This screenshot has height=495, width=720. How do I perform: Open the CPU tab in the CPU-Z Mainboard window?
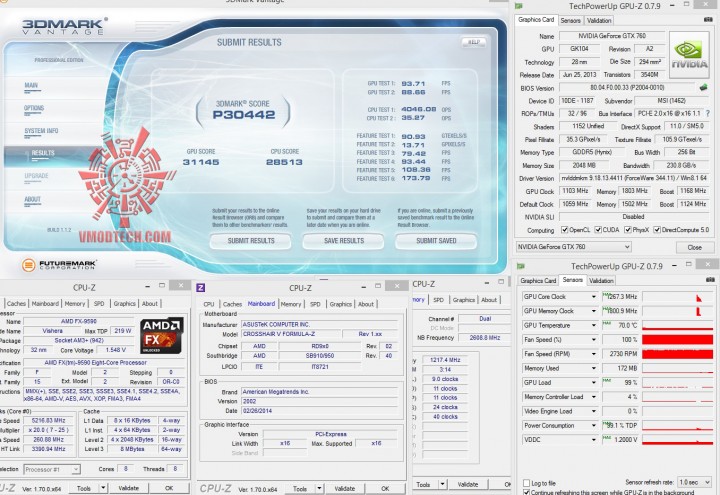[x=209, y=304]
